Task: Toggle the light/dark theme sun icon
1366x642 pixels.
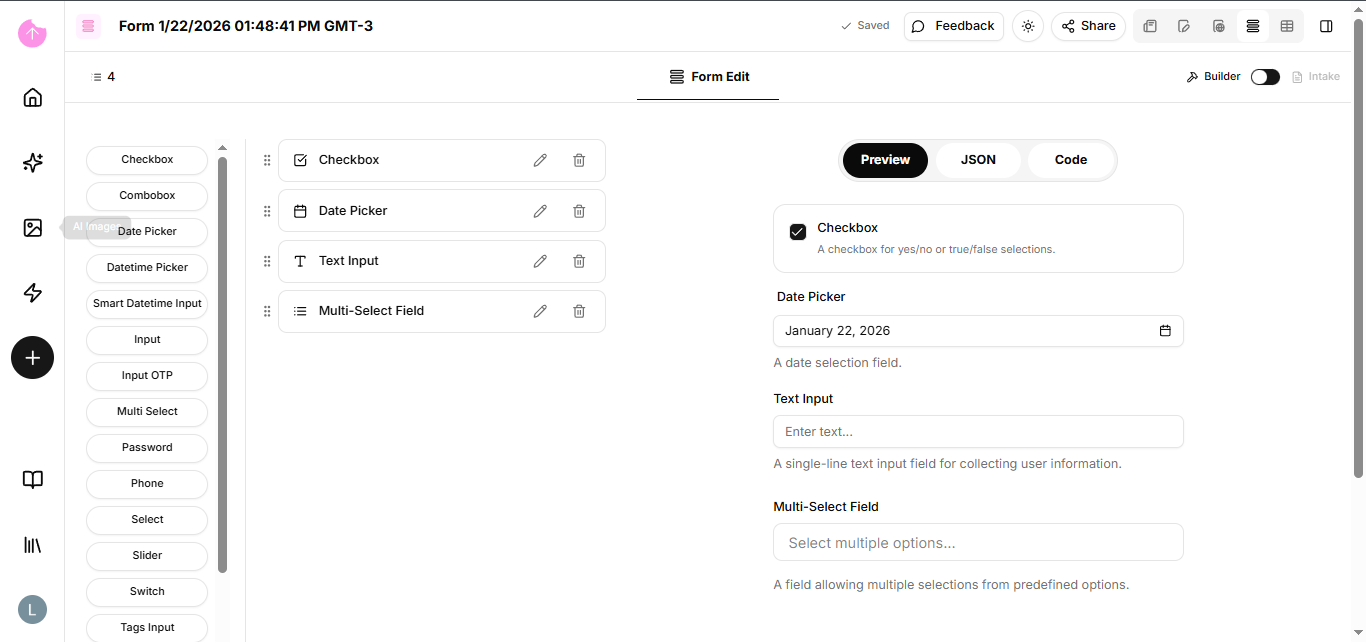Action: (x=1028, y=26)
